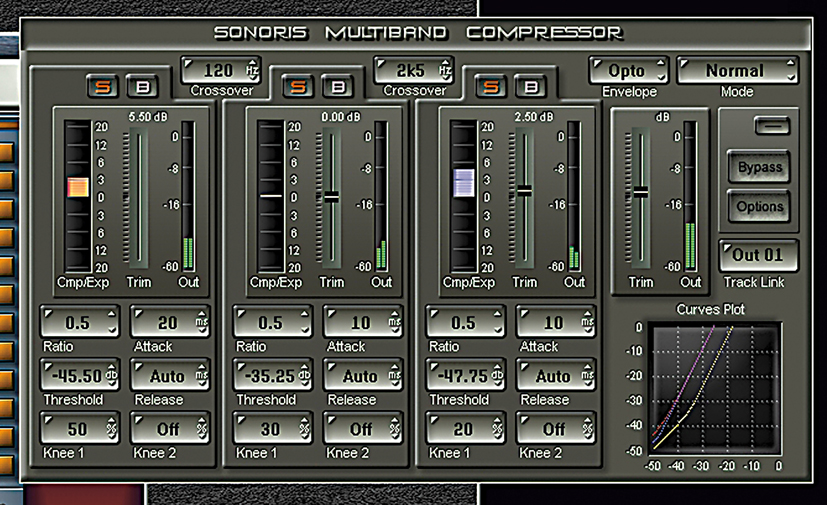Open the 2k5 Hz crossover selector
Image resolution: width=827 pixels, height=505 pixels.
(x=414, y=70)
